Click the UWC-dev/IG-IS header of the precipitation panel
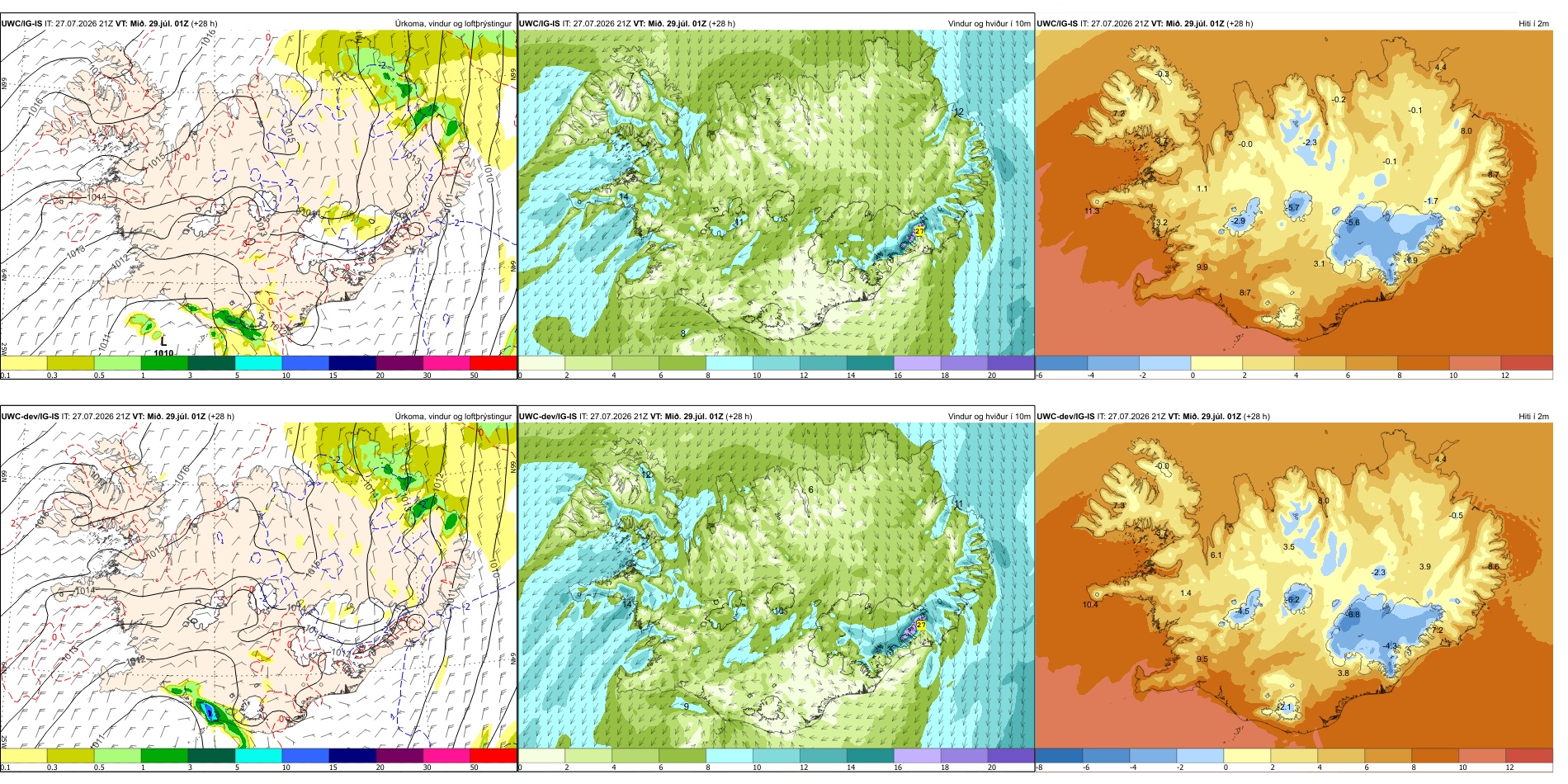Image resolution: width=1568 pixels, height=784 pixels. pyautogui.click(x=31, y=417)
